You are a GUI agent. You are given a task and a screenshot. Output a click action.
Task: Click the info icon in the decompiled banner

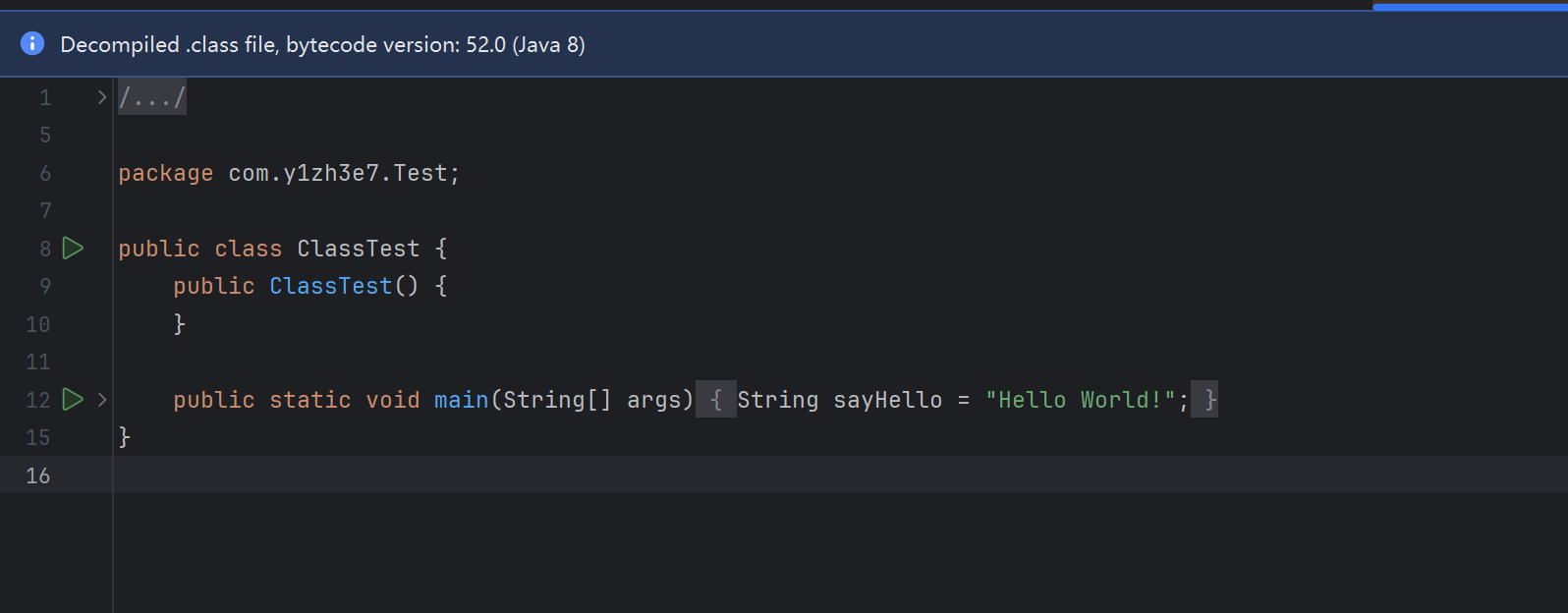click(x=32, y=43)
